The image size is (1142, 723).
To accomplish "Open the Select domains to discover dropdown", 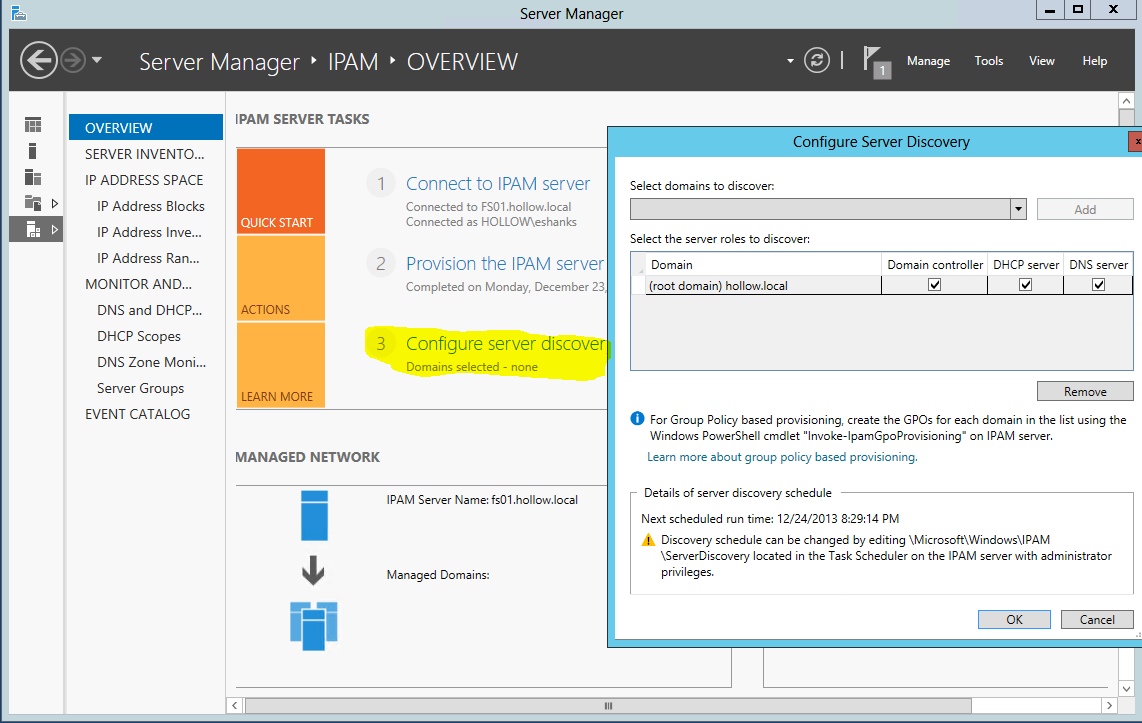I will pos(1018,209).
